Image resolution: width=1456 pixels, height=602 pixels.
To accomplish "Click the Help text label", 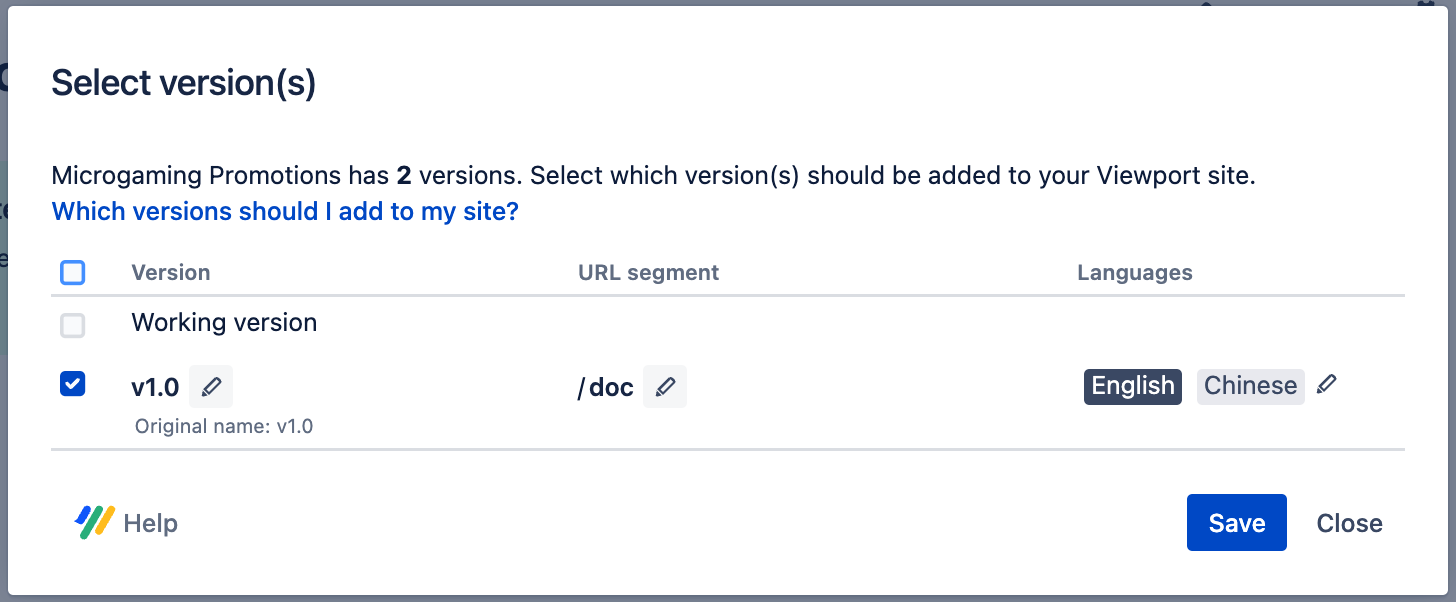I will (x=151, y=523).
